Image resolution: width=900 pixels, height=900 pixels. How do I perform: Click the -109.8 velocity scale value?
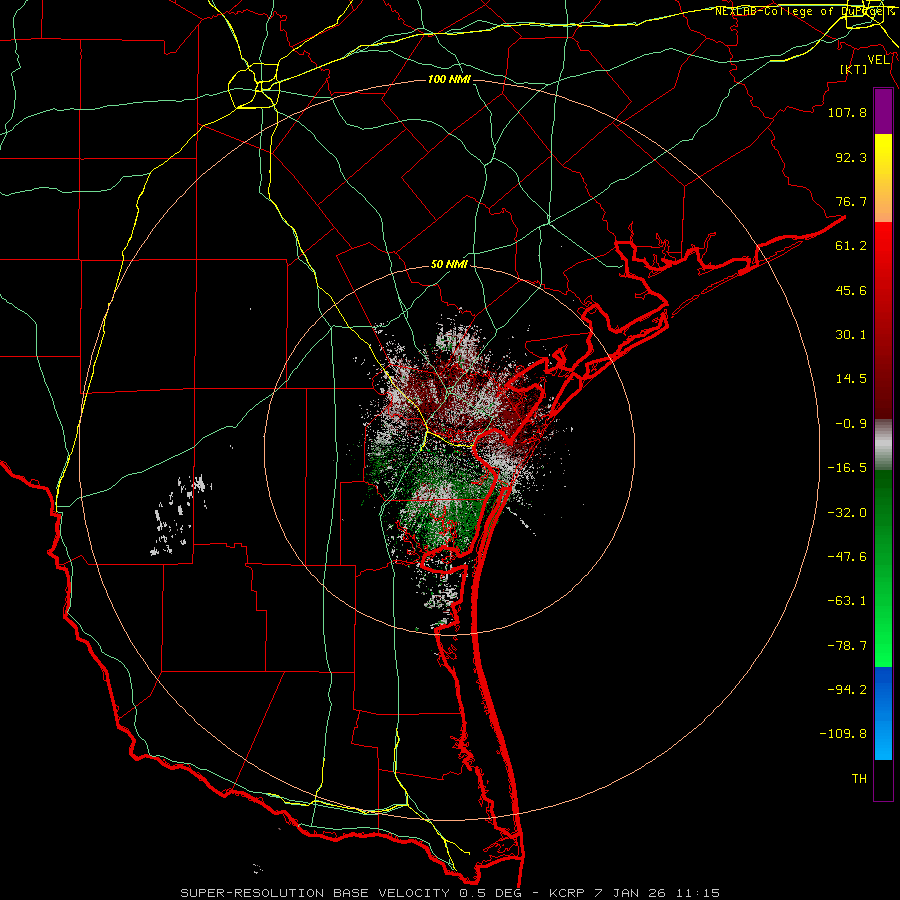(843, 734)
